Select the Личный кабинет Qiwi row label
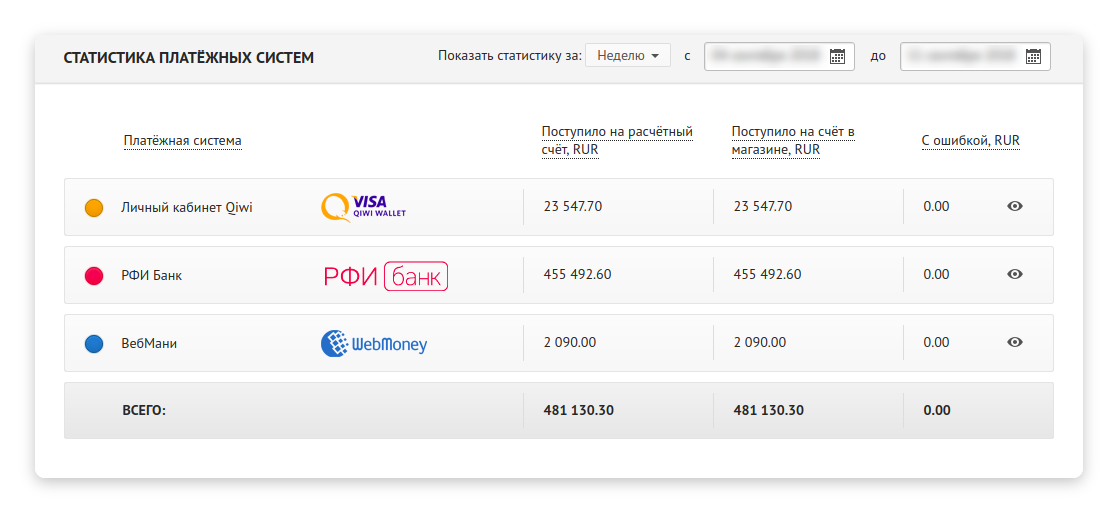The height and width of the screenshot is (513, 1118). (x=186, y=207)
